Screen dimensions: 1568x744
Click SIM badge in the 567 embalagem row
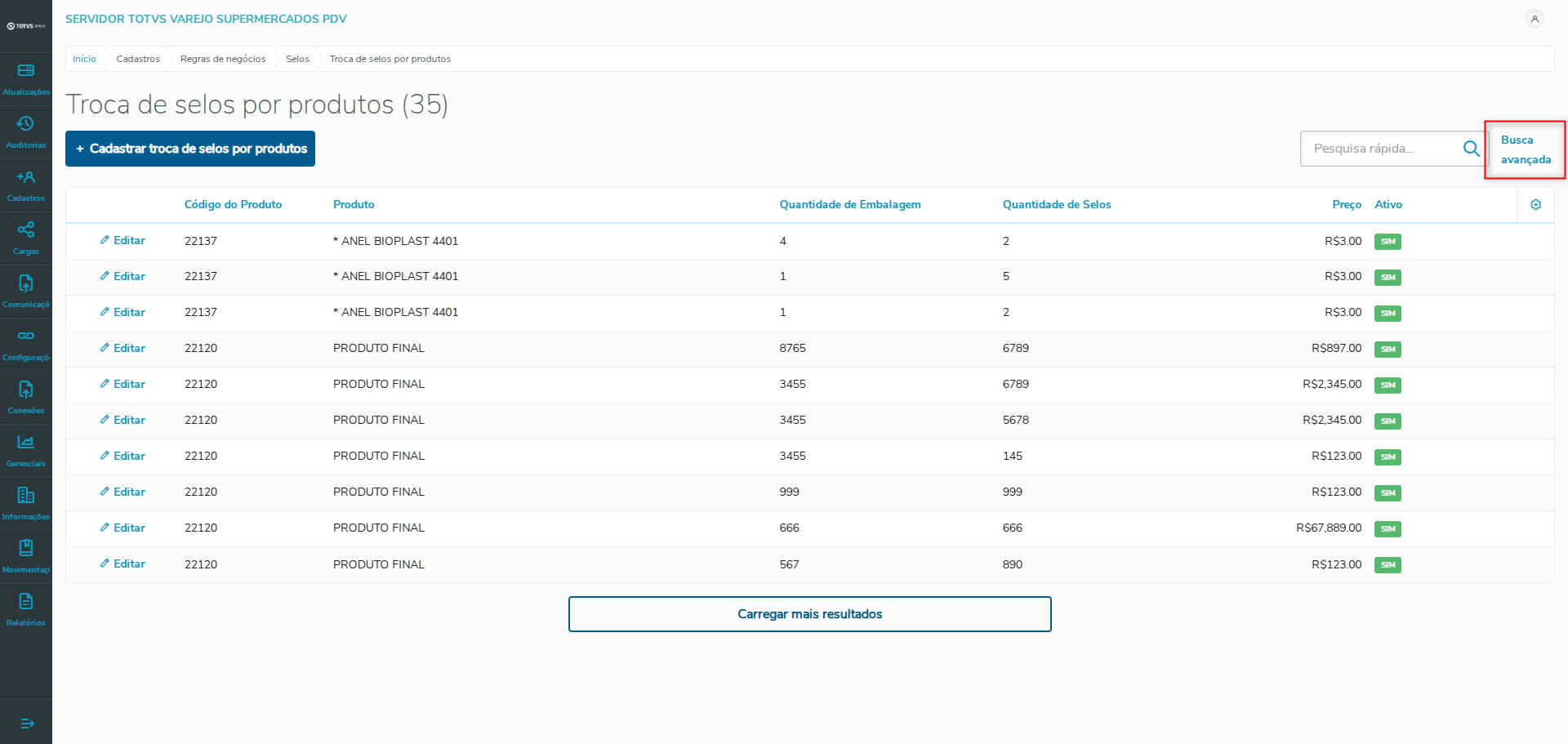tap(1388, 565)
